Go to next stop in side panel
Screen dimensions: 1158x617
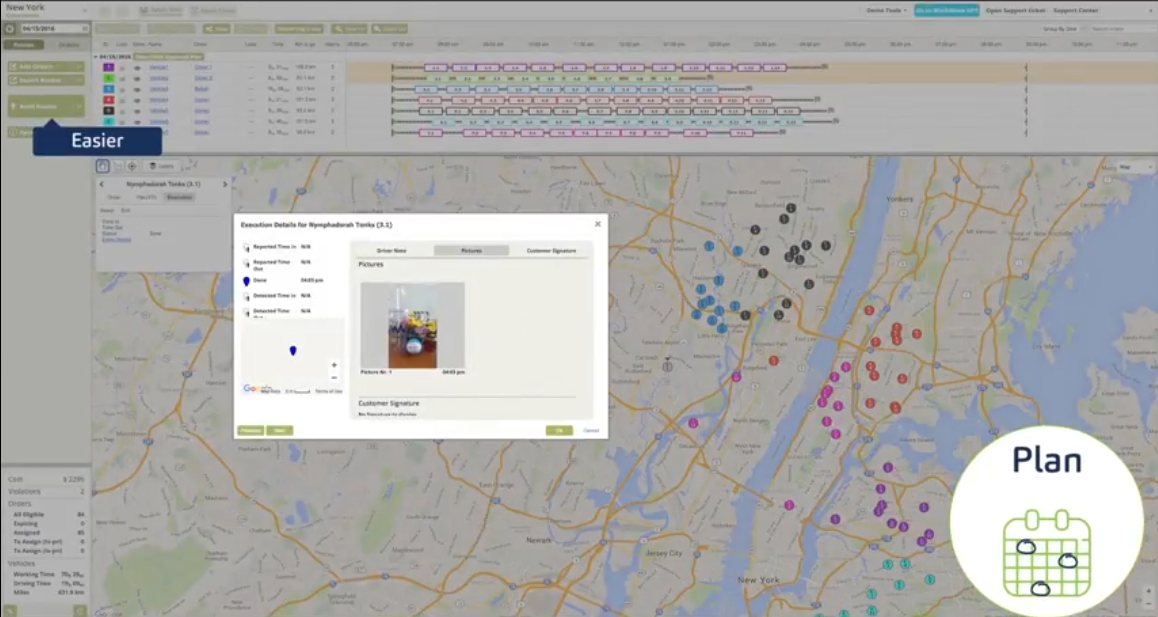point(225,184)
